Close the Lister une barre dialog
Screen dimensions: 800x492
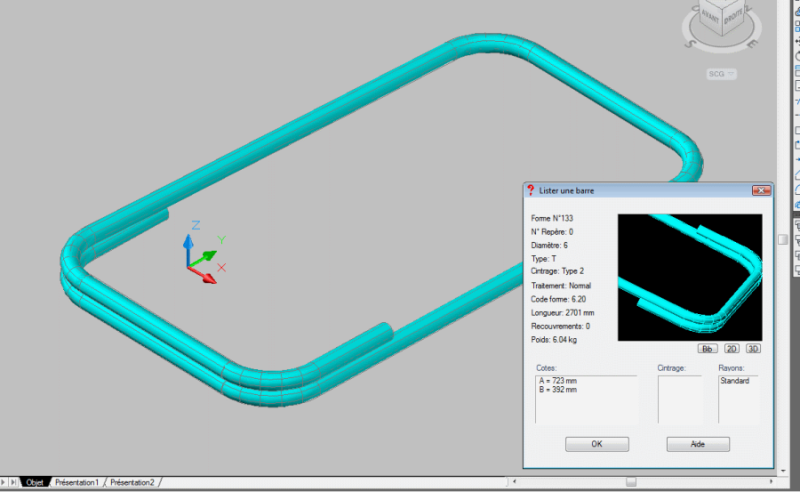(x=762, y=190)
